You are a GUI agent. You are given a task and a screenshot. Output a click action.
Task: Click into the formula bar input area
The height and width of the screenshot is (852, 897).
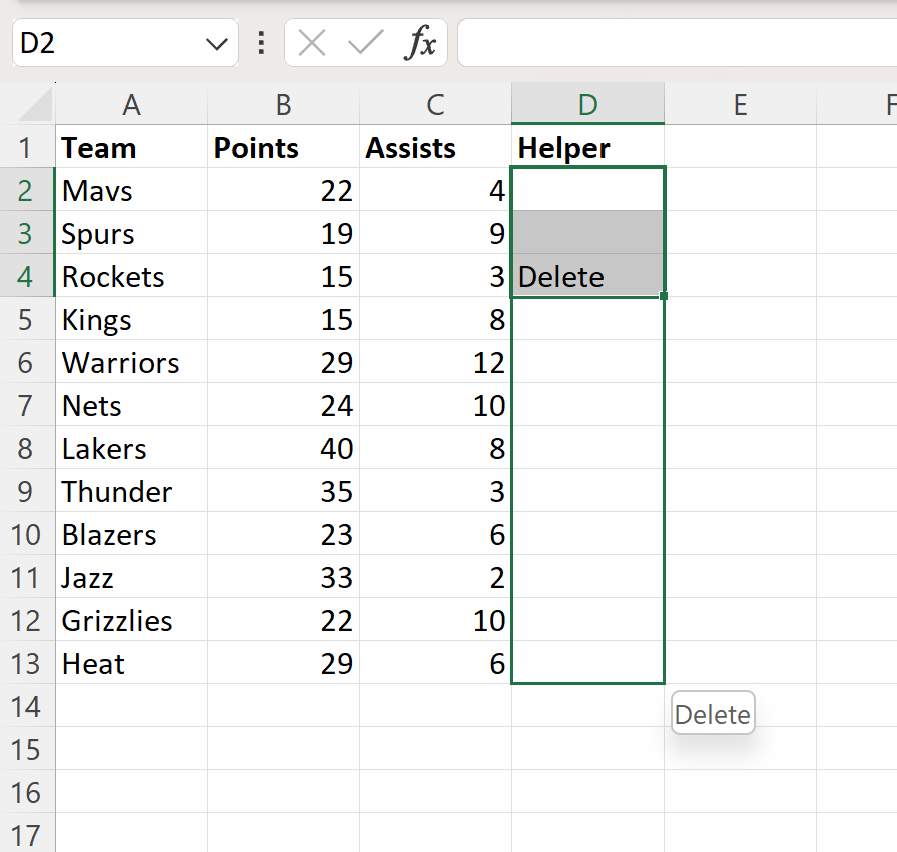coord(670,43)
